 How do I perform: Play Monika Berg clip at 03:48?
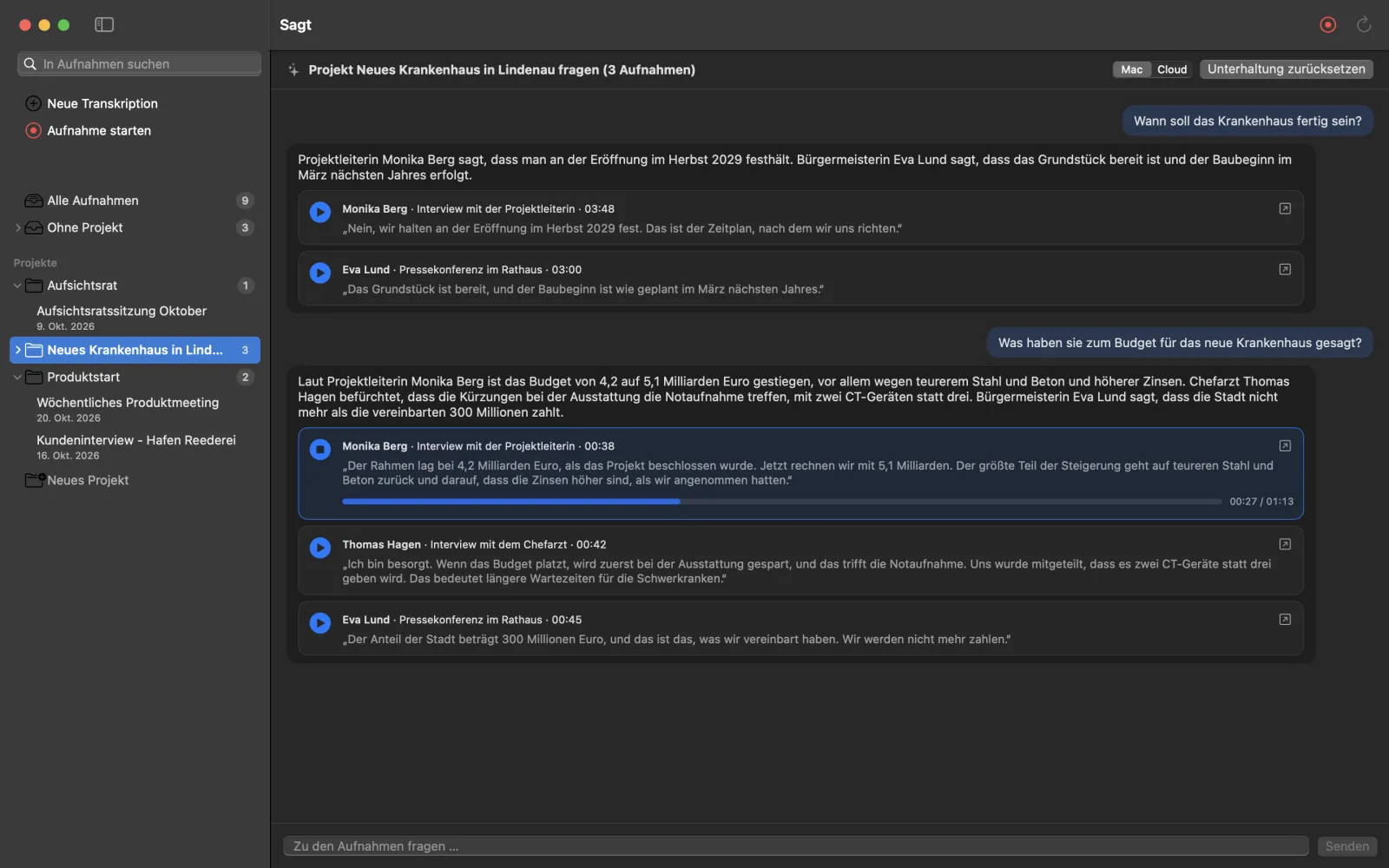[320, 212]
